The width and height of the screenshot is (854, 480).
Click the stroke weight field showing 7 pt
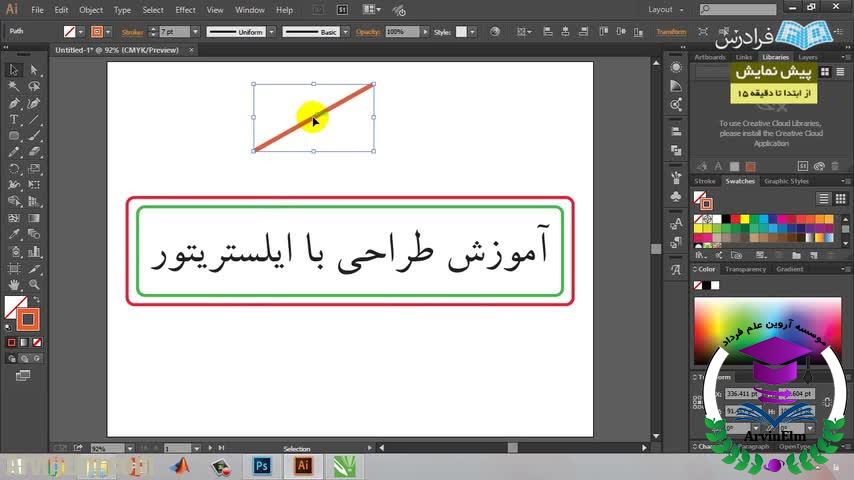click(174, 32)
